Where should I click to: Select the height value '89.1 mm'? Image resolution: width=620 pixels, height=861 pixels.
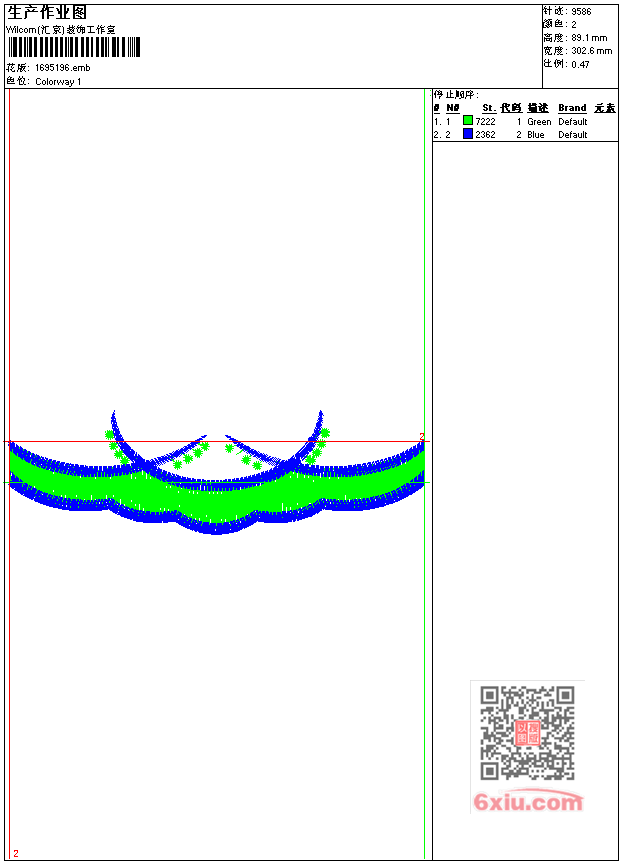click(589, 38)
